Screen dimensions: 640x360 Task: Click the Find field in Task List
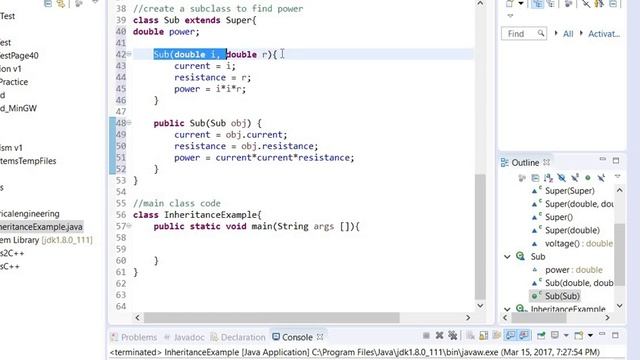524,33
